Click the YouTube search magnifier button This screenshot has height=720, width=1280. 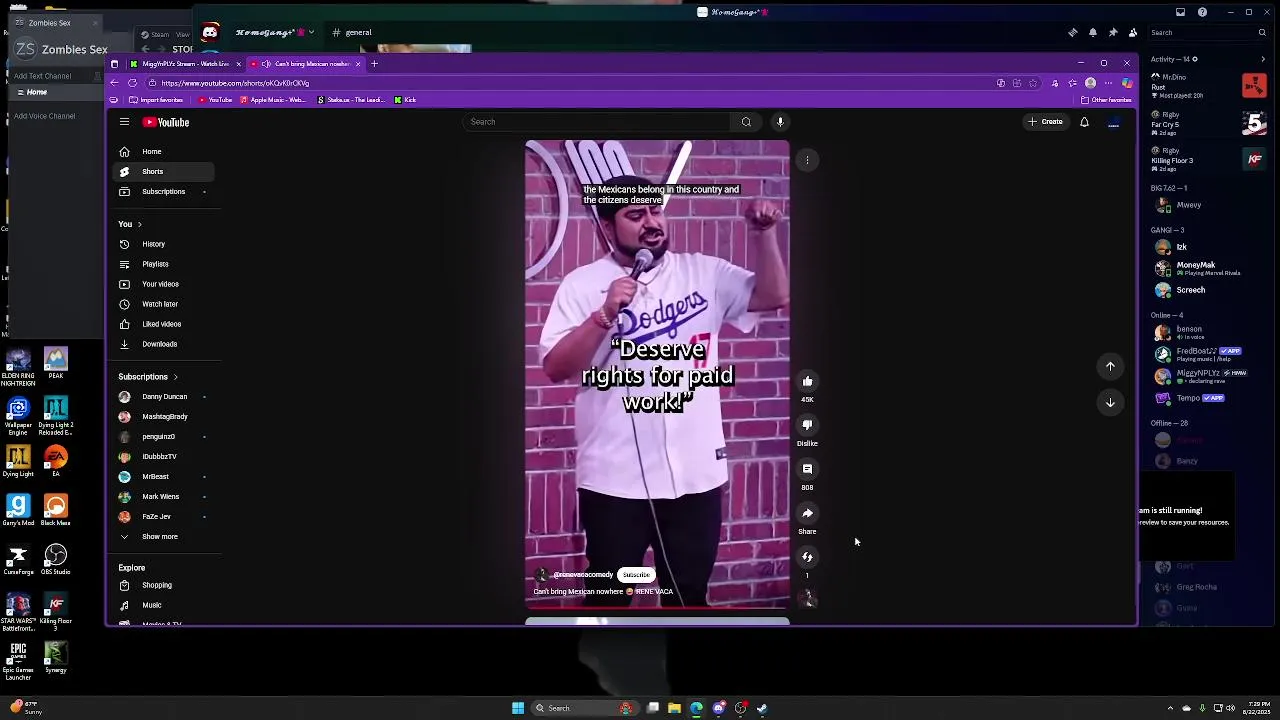click(x=746, y=122)
